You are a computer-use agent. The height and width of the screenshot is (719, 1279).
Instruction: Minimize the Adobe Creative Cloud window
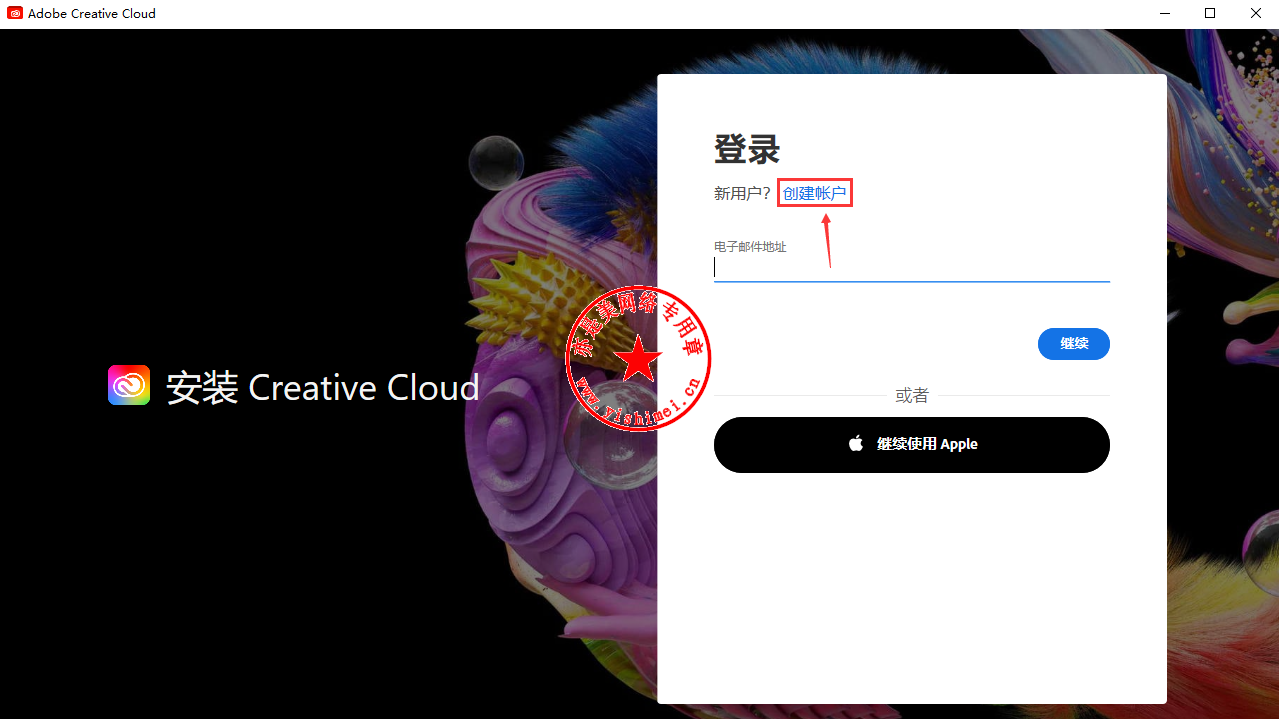pyautogui.click(x=1166, y=14)
